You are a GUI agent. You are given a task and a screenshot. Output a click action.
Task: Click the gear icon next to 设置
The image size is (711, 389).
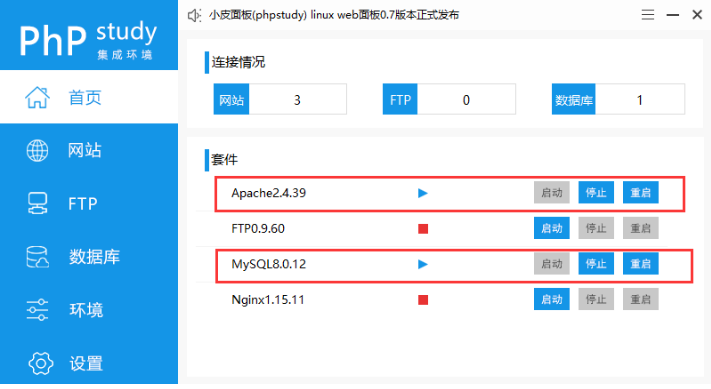pos(40,363)
